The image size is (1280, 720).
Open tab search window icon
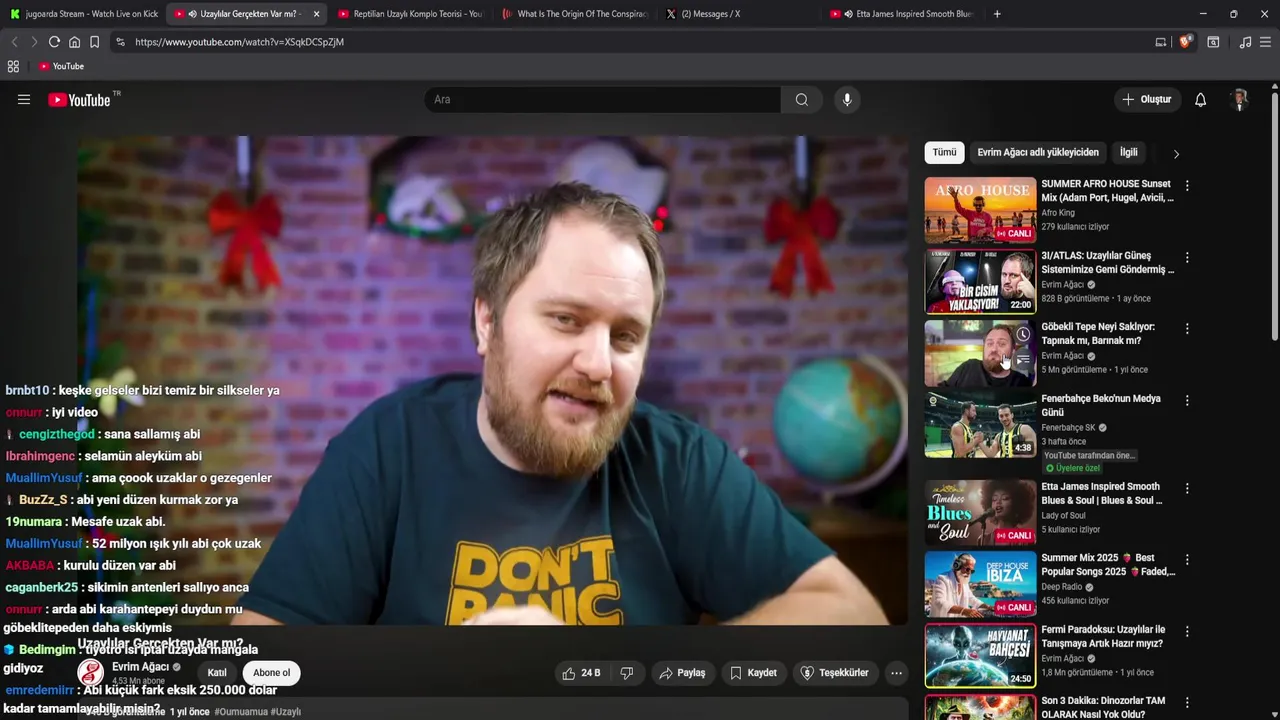pyautogui.click(x=1213, y=42)
